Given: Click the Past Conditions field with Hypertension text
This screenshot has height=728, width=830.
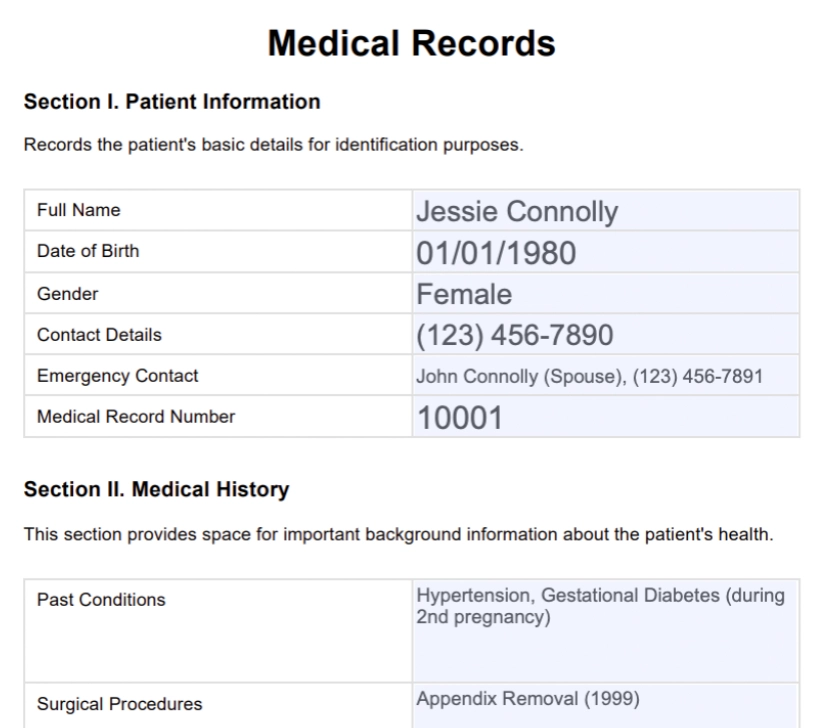Looking at the screenshot, I should click(x=606, y=631).
